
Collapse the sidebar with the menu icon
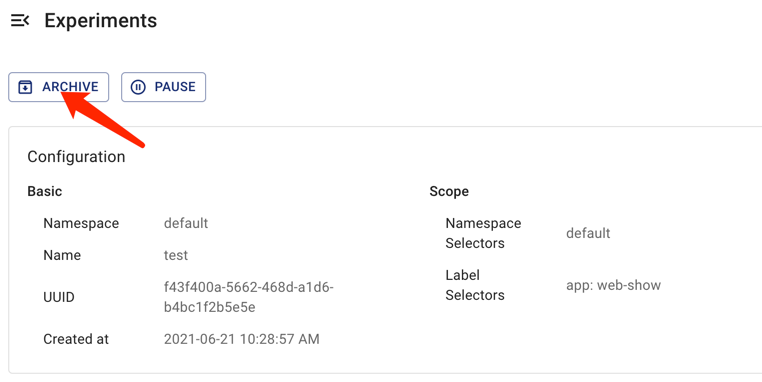click(x=20, y=20)
